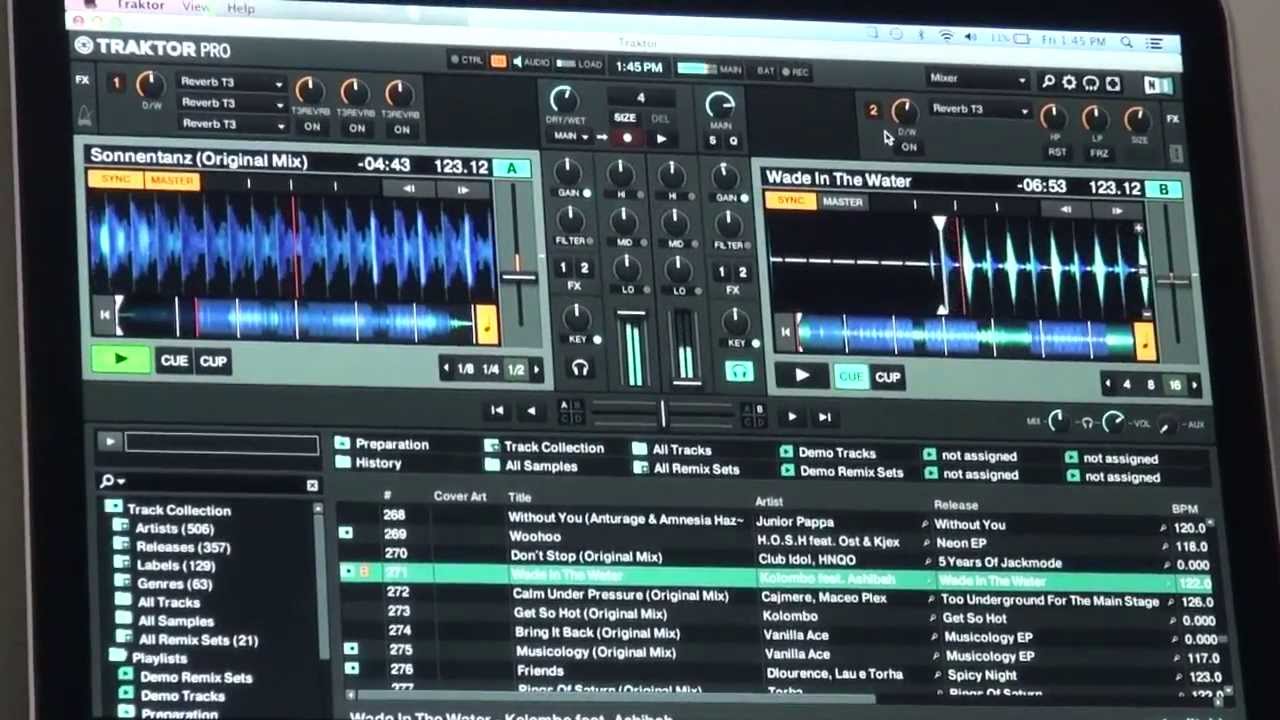Image resolution: width=1280 pixels, height=720 pixels.
Task: Toggle Deck A MASTER button
Action: pyautogui.click(x=171, y=181)
